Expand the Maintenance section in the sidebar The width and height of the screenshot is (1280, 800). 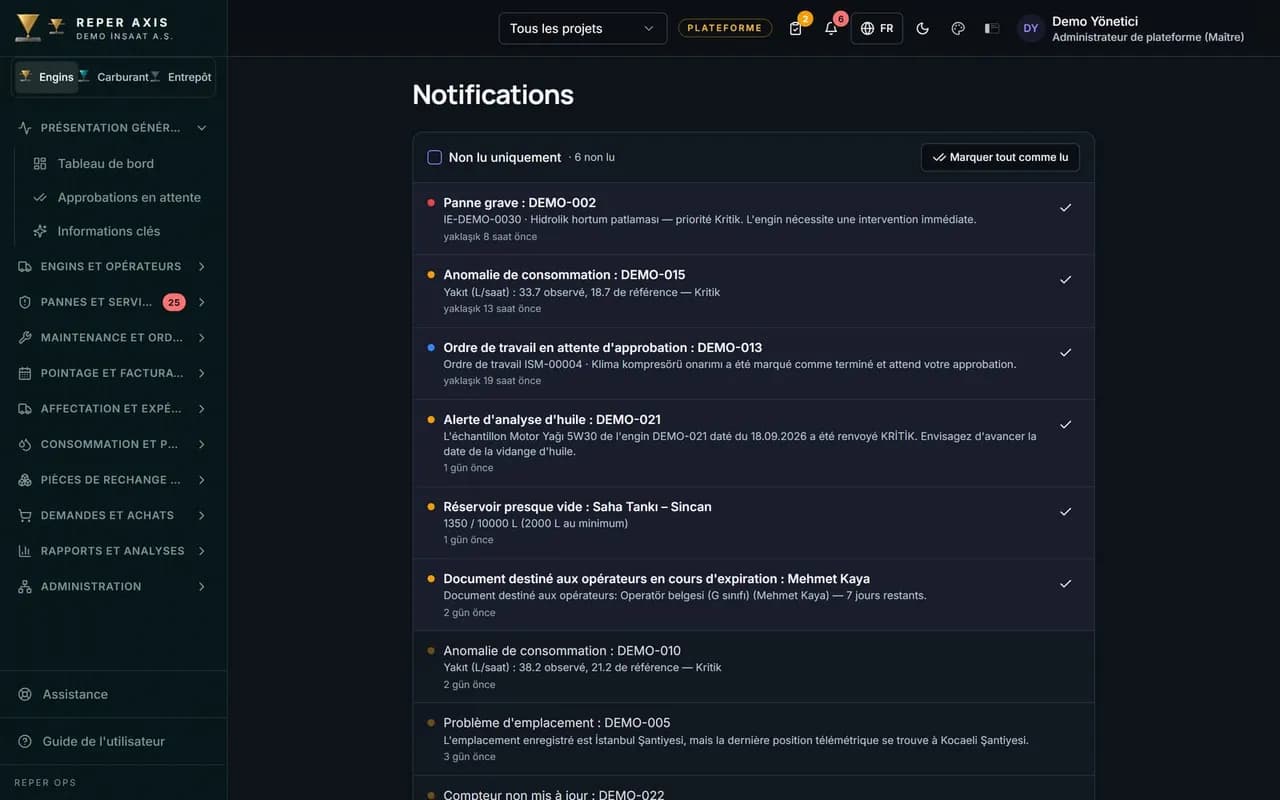click(113, 337)
